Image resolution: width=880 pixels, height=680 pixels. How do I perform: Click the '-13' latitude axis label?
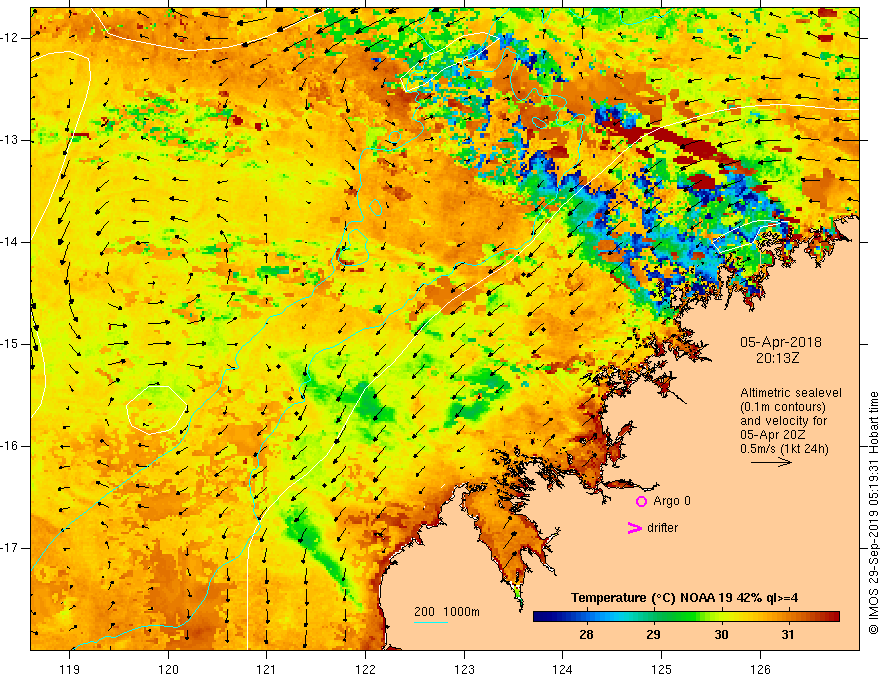point(10,140)
